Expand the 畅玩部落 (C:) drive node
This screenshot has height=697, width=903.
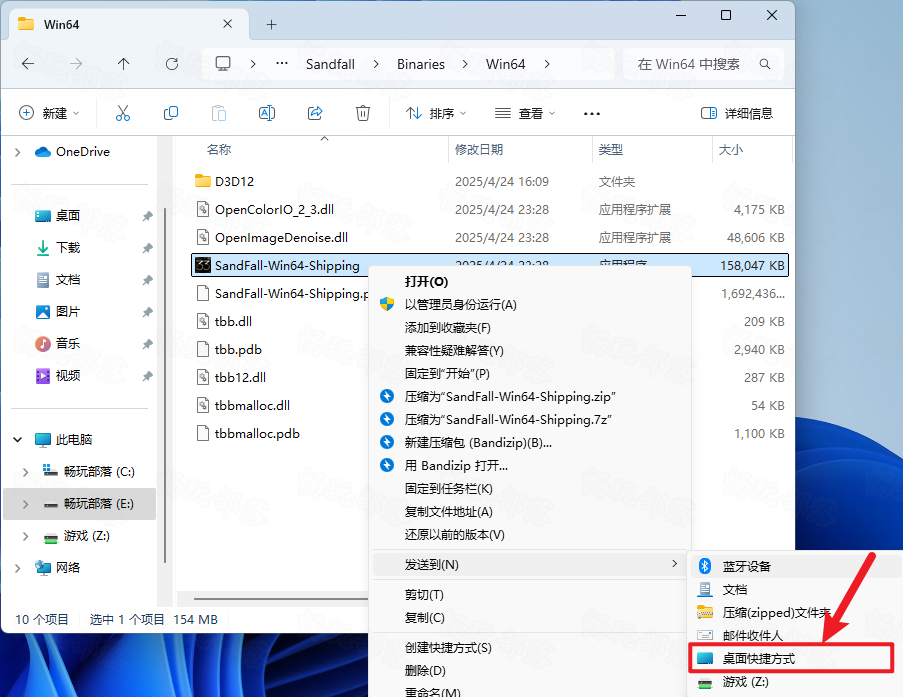(x=25, y=472)
